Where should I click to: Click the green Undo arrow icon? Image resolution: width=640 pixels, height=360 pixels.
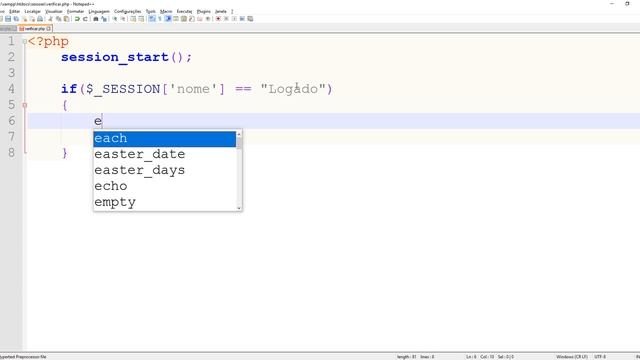(77, 19)
